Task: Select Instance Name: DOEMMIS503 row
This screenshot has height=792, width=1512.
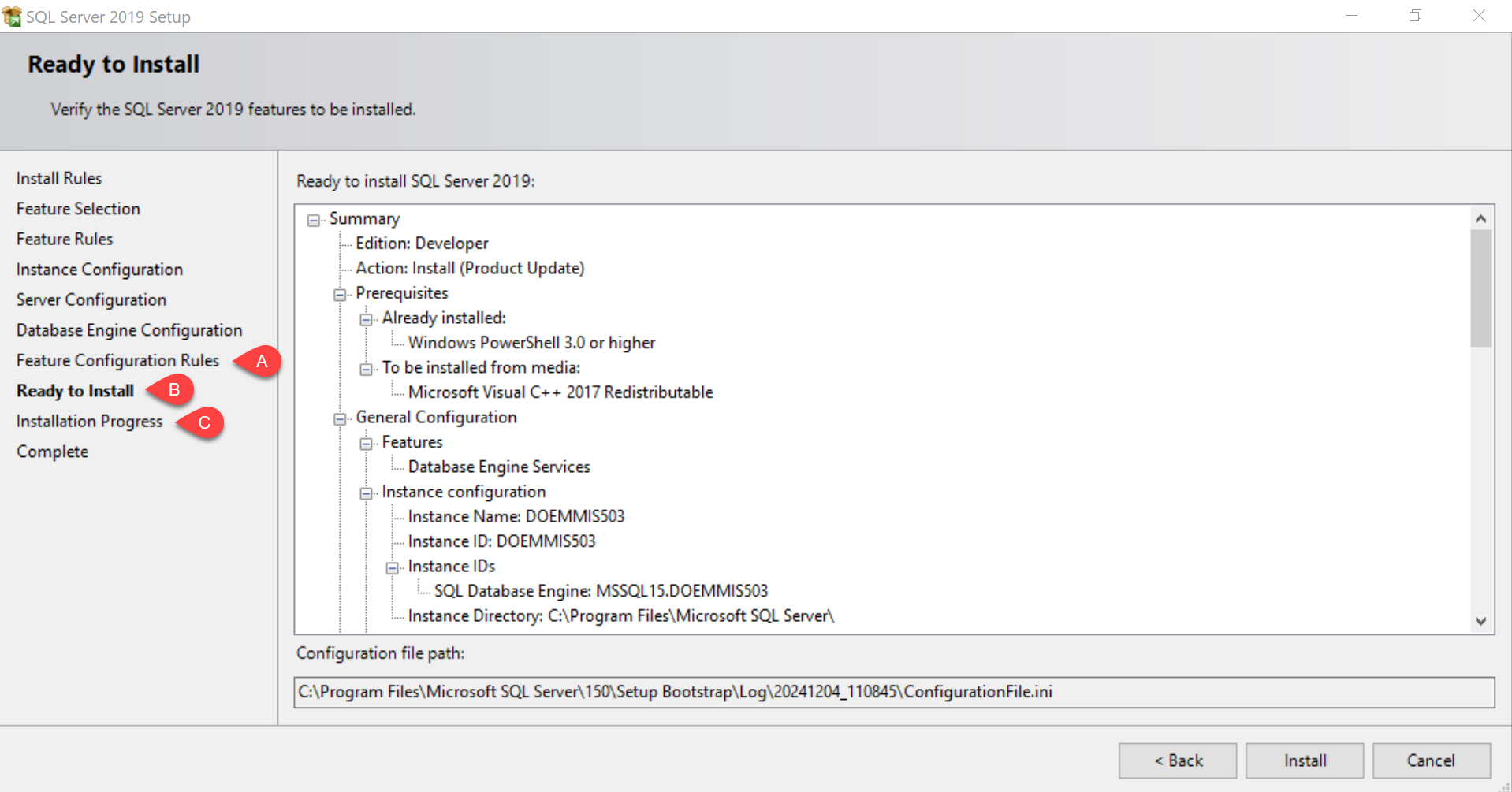Action: click(x=516, y=516)
